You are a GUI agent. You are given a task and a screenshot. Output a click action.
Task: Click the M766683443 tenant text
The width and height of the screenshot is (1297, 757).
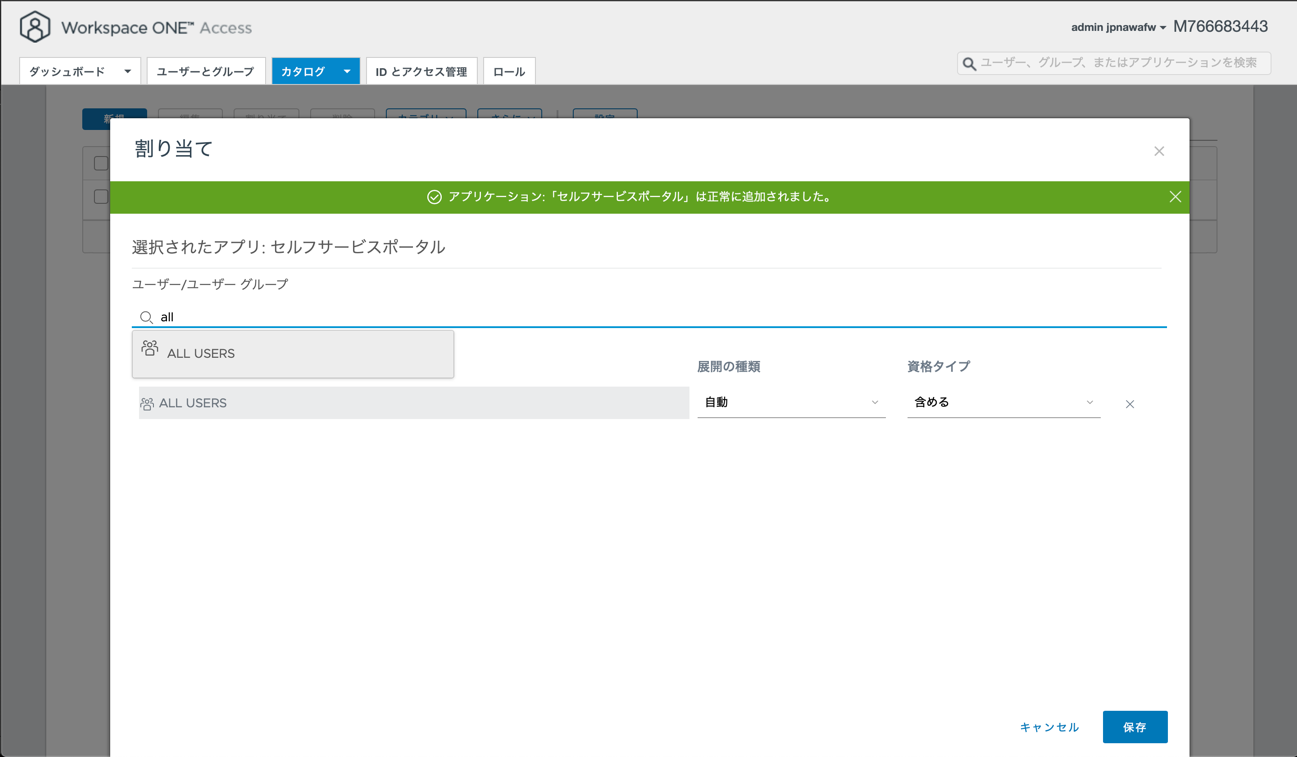[x=1221, y=27]
